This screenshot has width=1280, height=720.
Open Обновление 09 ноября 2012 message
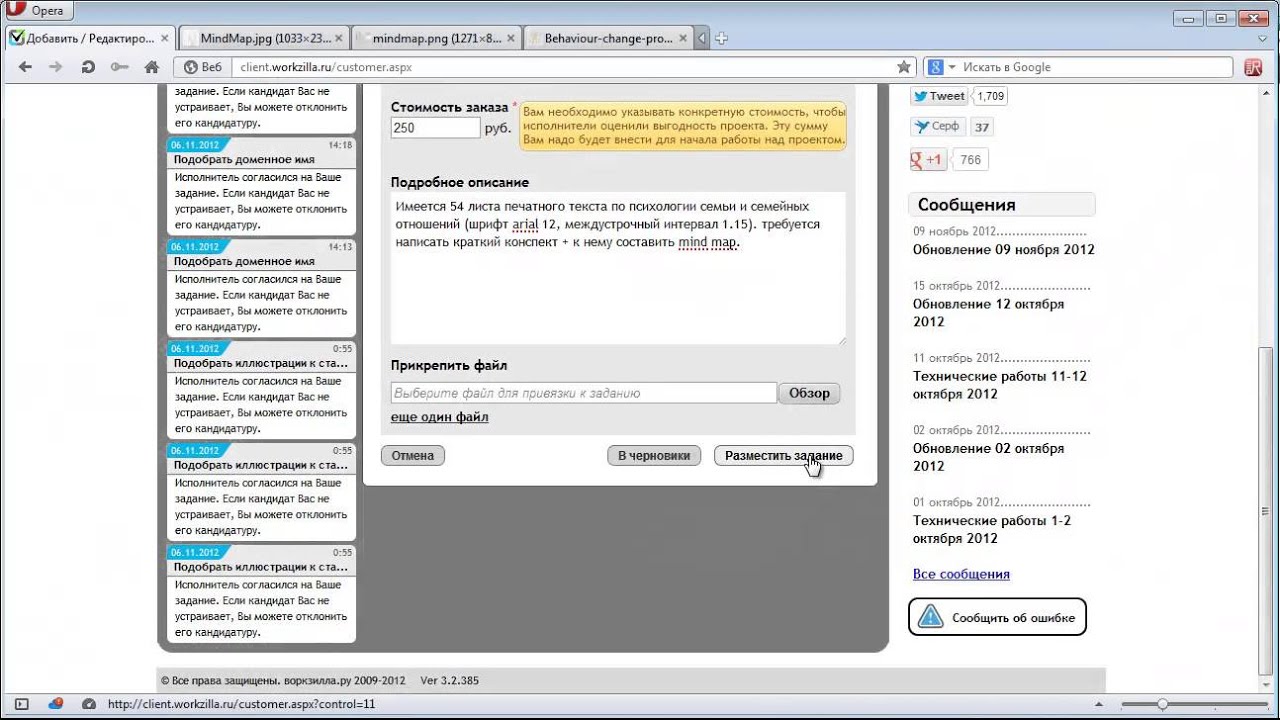click(1004, 249)
